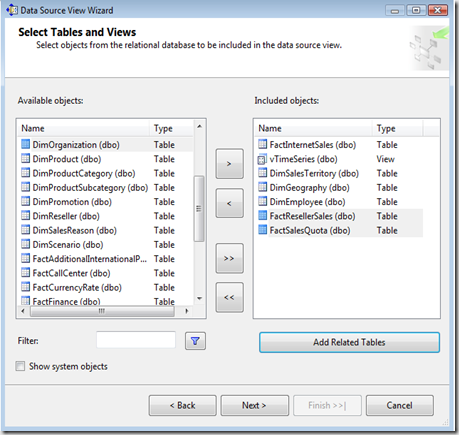Click the Add Related Tables button
Image resolution: width=459 pixels, height=435 pixels.
349,342
